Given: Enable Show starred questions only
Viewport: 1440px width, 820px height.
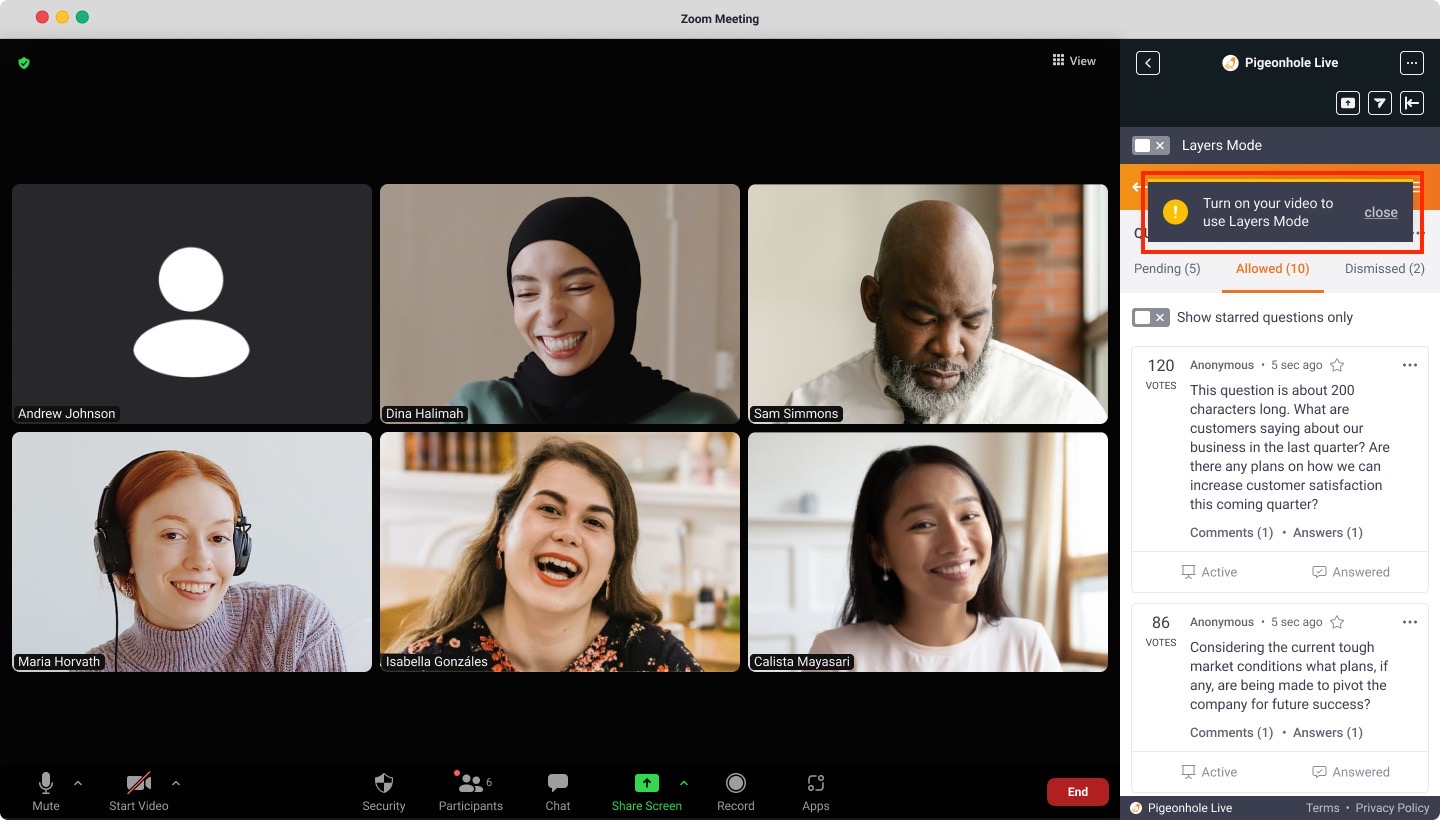Looking at the screenshot, I should (1149, 318).
